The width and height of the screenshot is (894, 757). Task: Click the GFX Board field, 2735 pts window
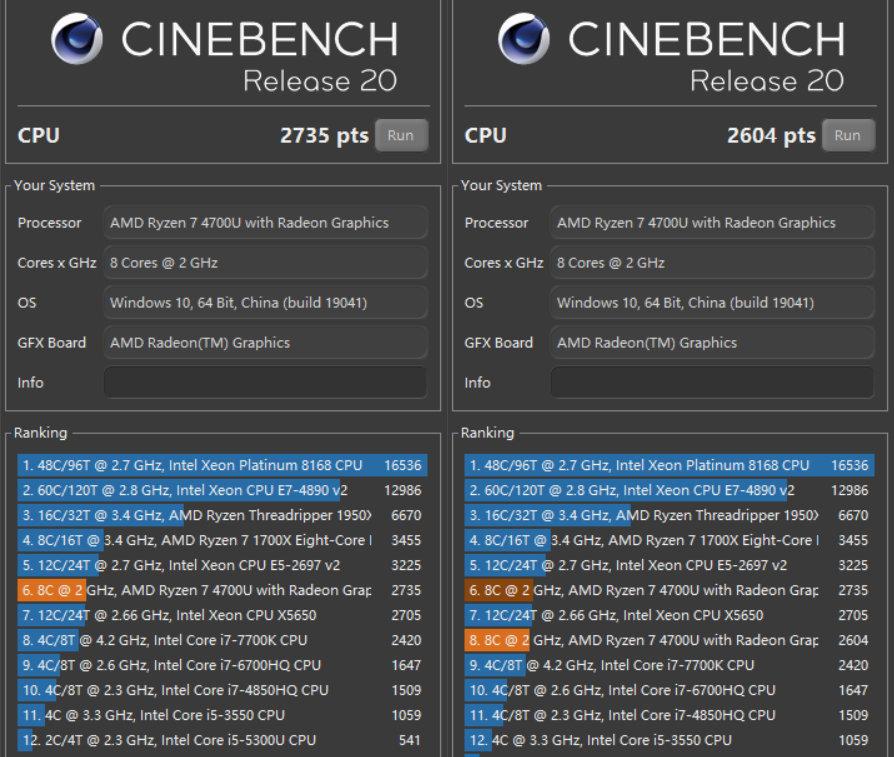(266, 342)
